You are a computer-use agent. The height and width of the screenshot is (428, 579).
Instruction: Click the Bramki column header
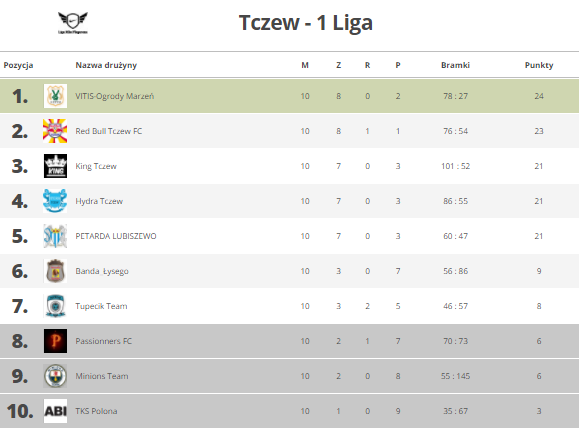tap(455, 65)
